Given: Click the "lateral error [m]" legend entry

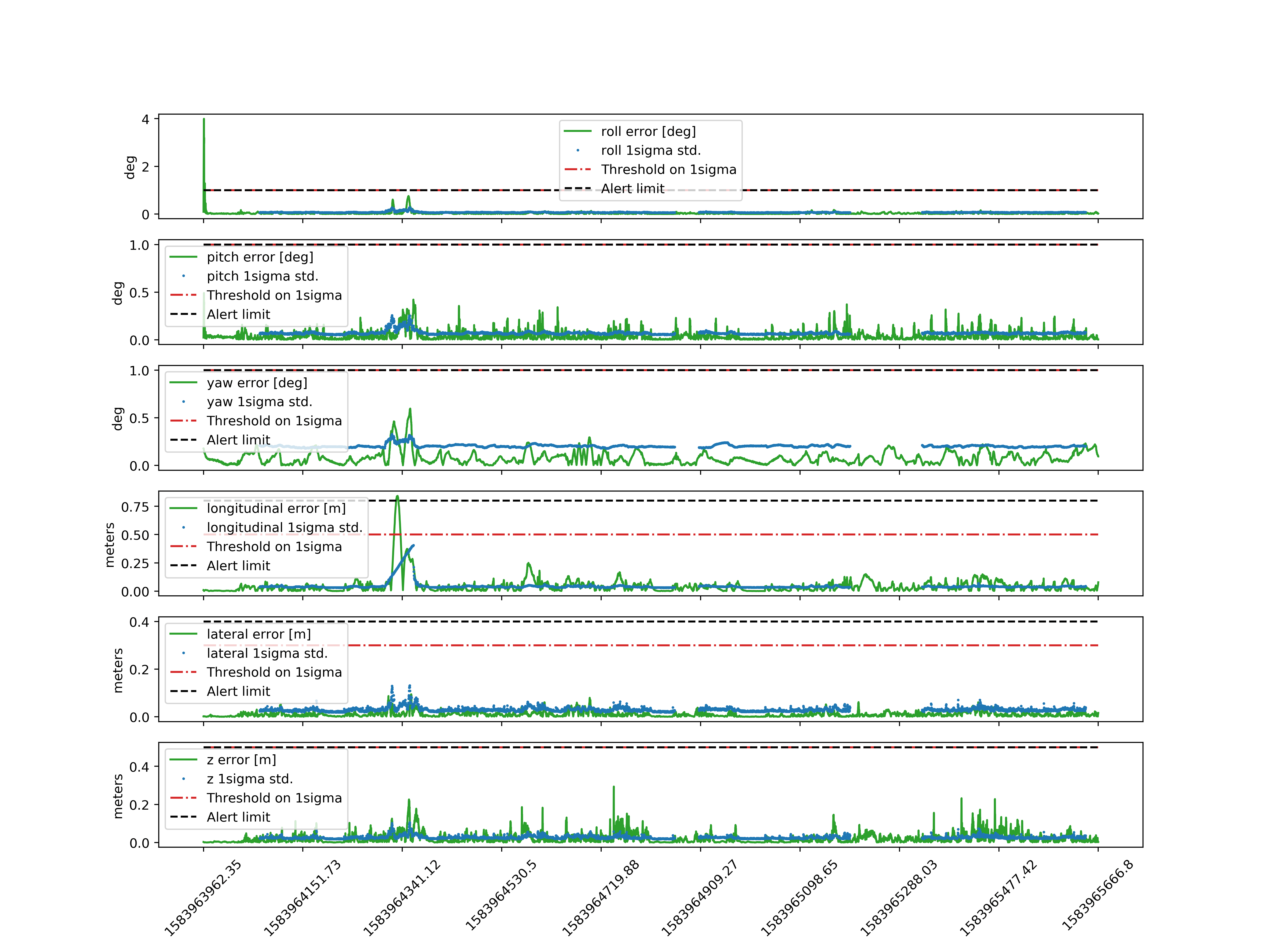Looking at the screenshot, I should (258, 634).
